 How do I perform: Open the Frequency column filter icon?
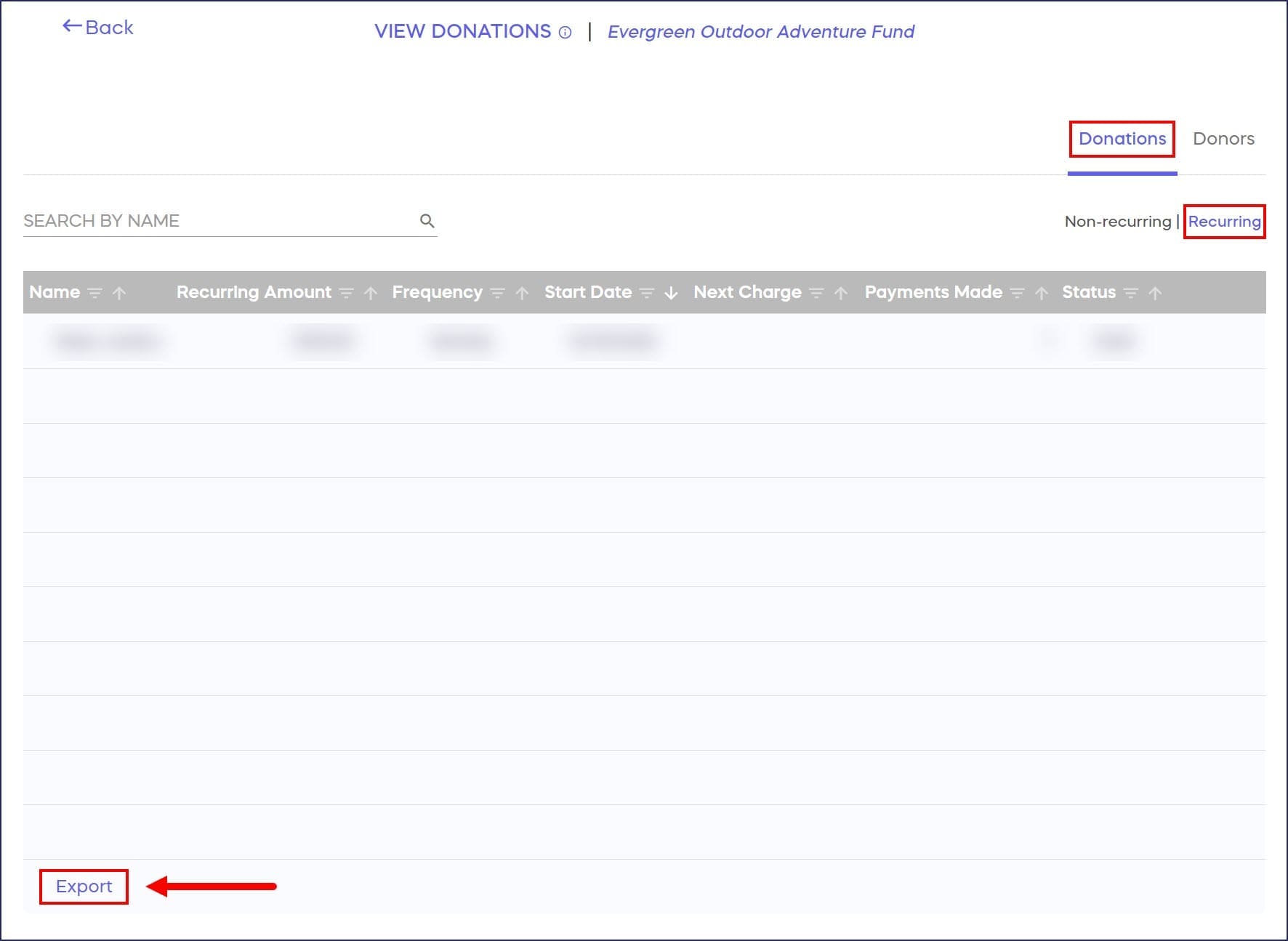[x=497, y=293]
